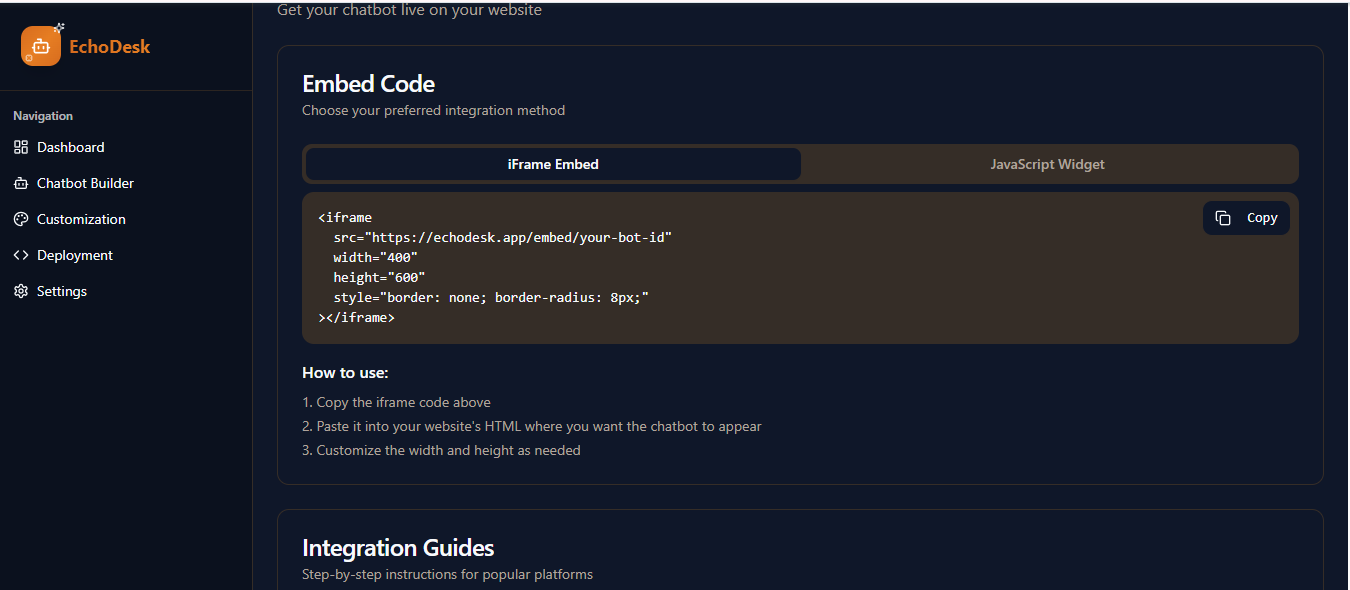Switch to the JavaScript Widget tab
This screenshot has height=590, width=1350.
[x=1047, y=164]
